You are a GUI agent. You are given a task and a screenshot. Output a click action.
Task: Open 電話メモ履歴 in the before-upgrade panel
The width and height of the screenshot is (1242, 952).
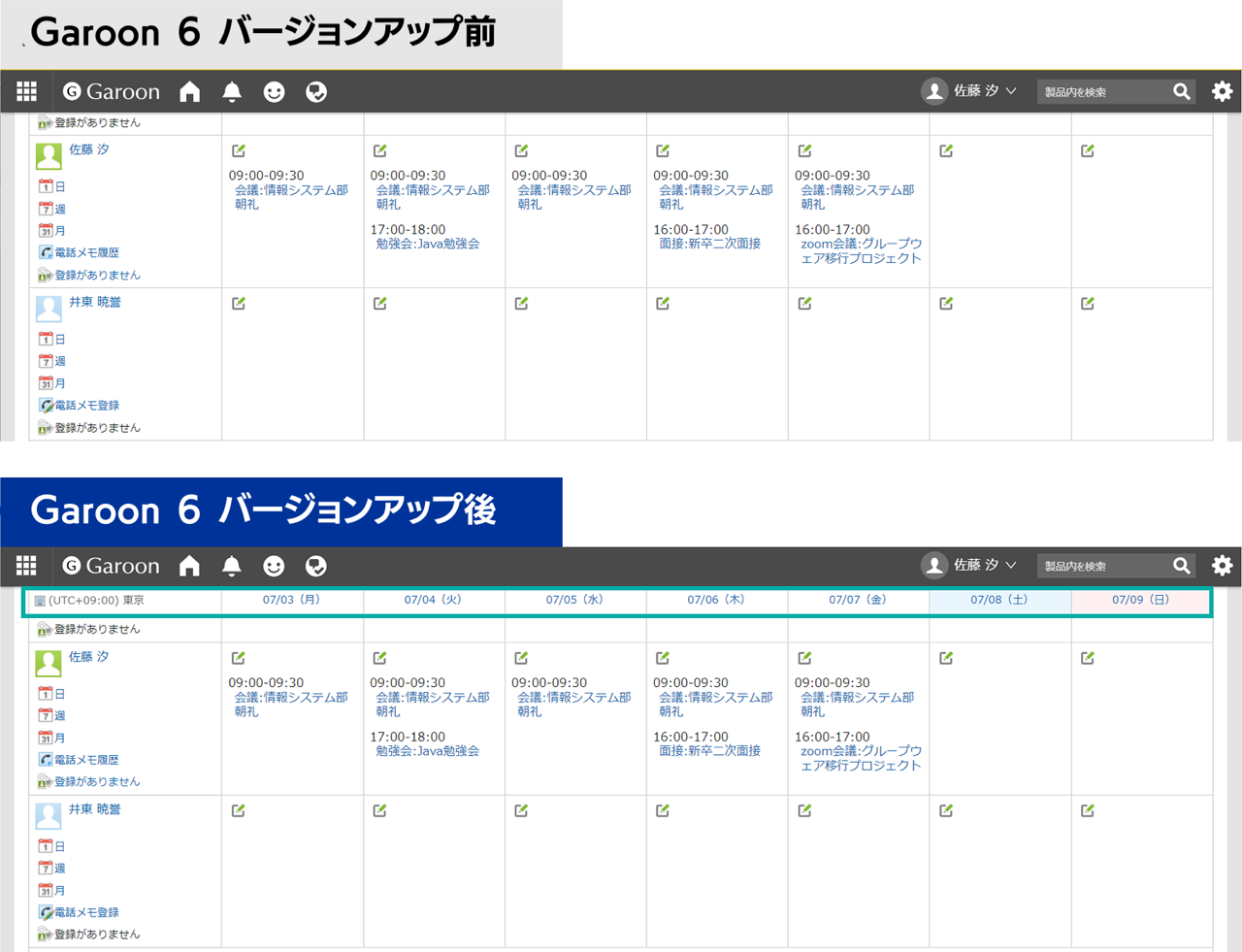tap(80, 252)
